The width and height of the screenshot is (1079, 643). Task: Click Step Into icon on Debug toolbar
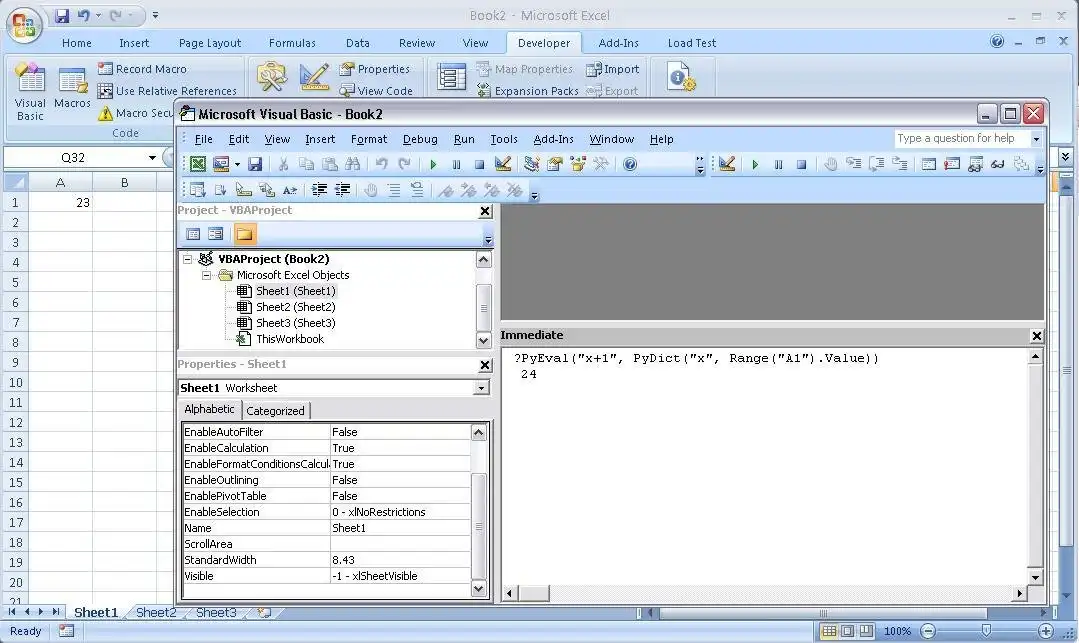tap(853, 164)
